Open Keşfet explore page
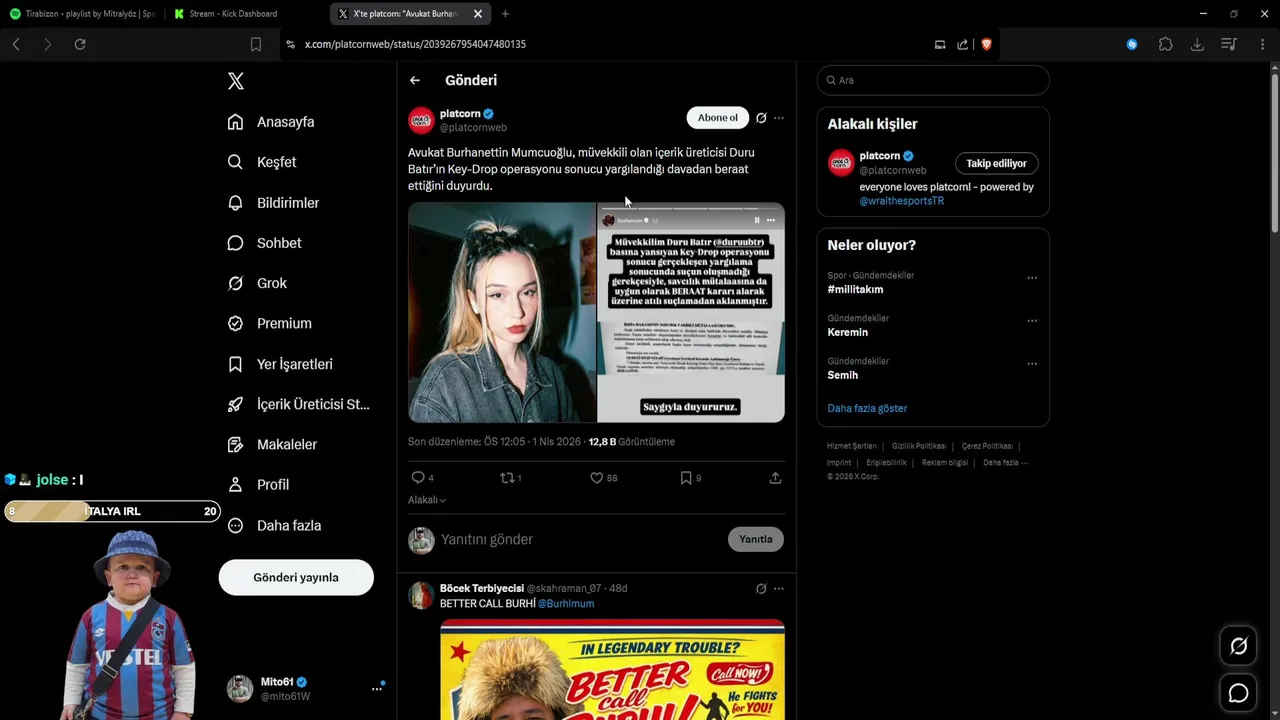The width and height of the screenshot is (1280, 720). pyautogui.click(x=262, y=162)
